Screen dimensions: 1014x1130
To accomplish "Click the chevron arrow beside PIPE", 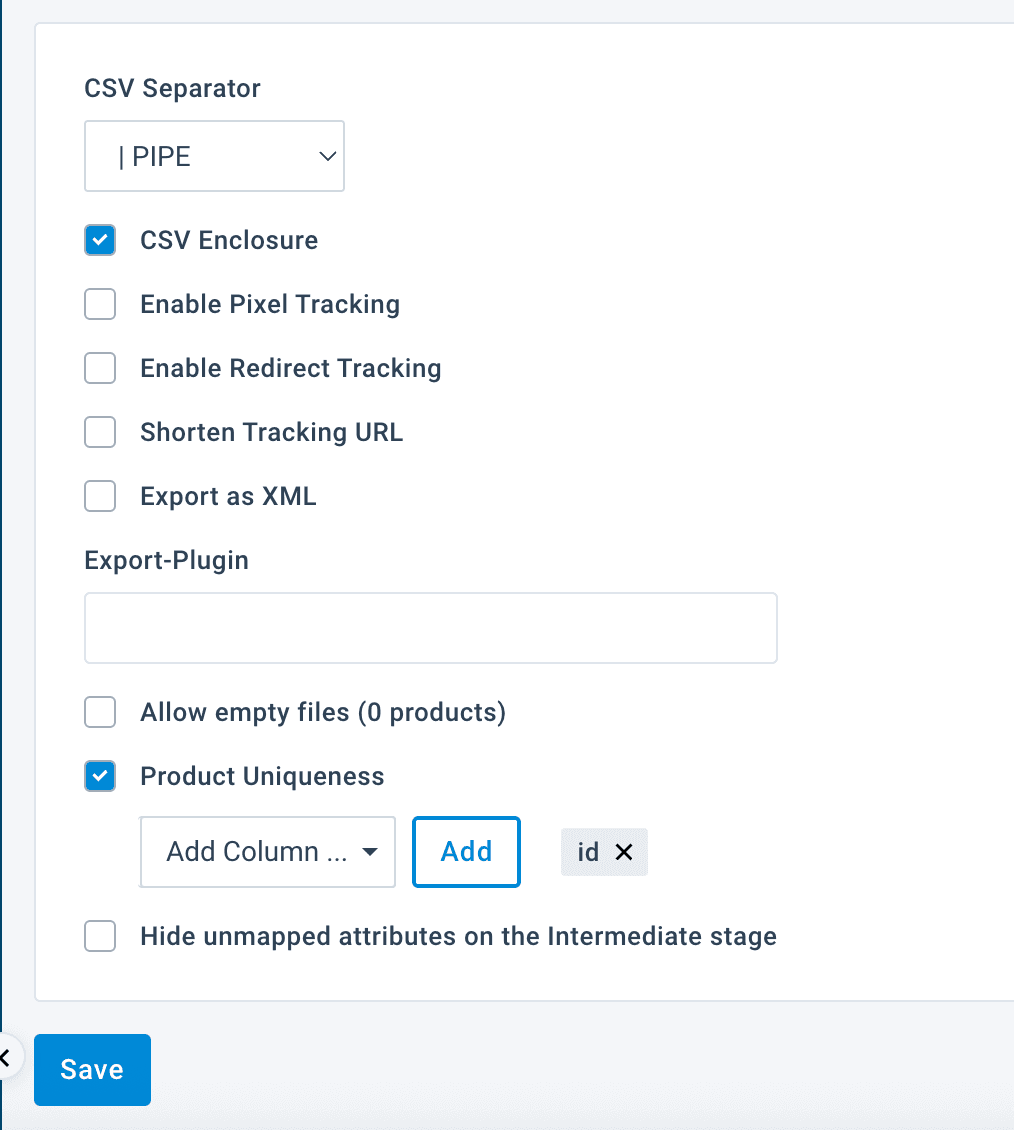I will click(x=325, y=156).
